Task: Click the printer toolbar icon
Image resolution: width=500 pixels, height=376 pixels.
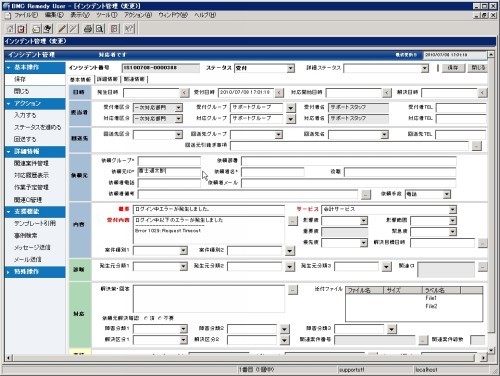Action: click(x=88, y=29)
